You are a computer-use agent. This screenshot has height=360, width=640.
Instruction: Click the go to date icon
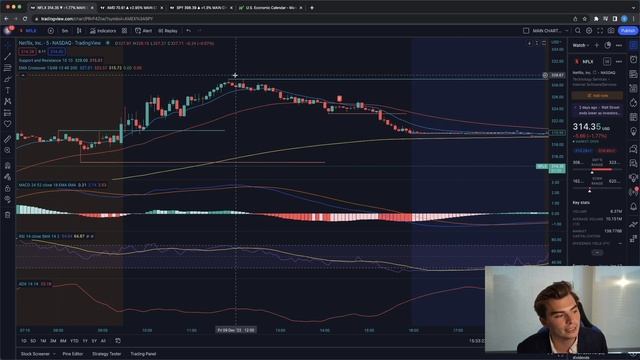pos(118,341)
